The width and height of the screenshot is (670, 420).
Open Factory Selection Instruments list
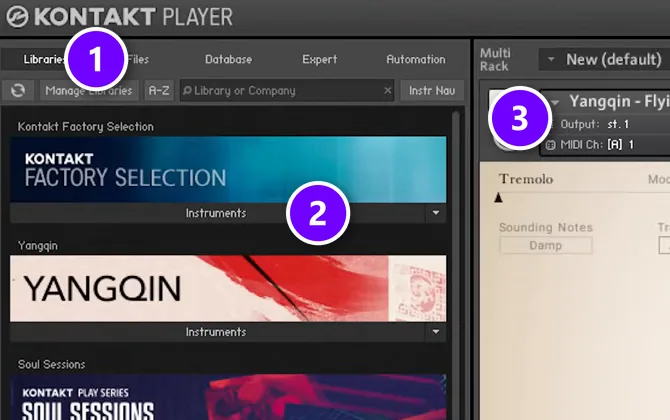pos(217,213)
